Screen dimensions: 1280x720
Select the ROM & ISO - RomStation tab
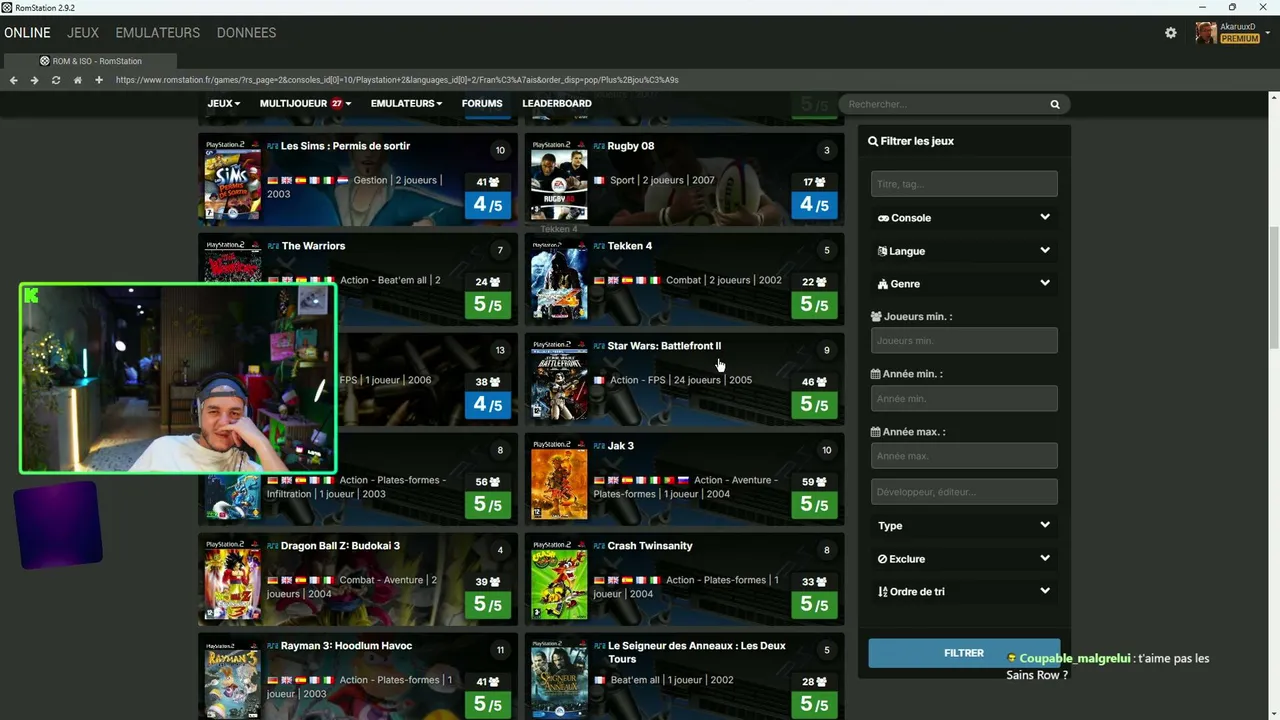[90, 61]
